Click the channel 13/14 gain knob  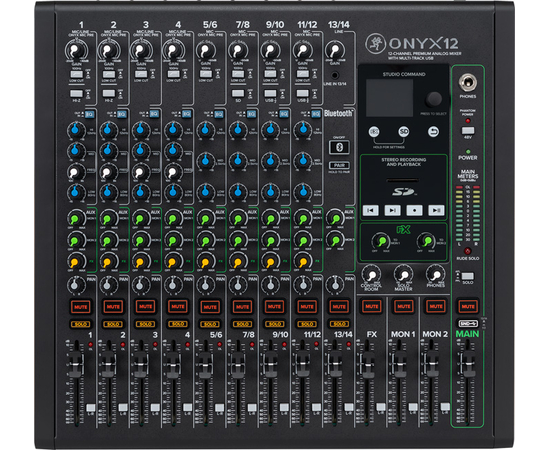point(334,51)
